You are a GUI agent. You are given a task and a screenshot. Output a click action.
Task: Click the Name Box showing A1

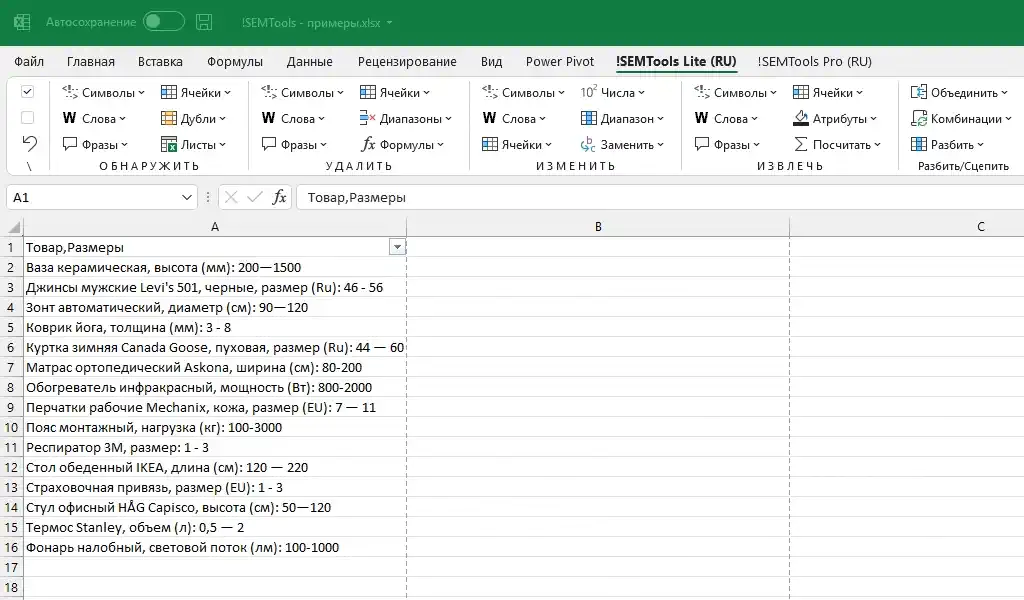(x=93, y=197)
